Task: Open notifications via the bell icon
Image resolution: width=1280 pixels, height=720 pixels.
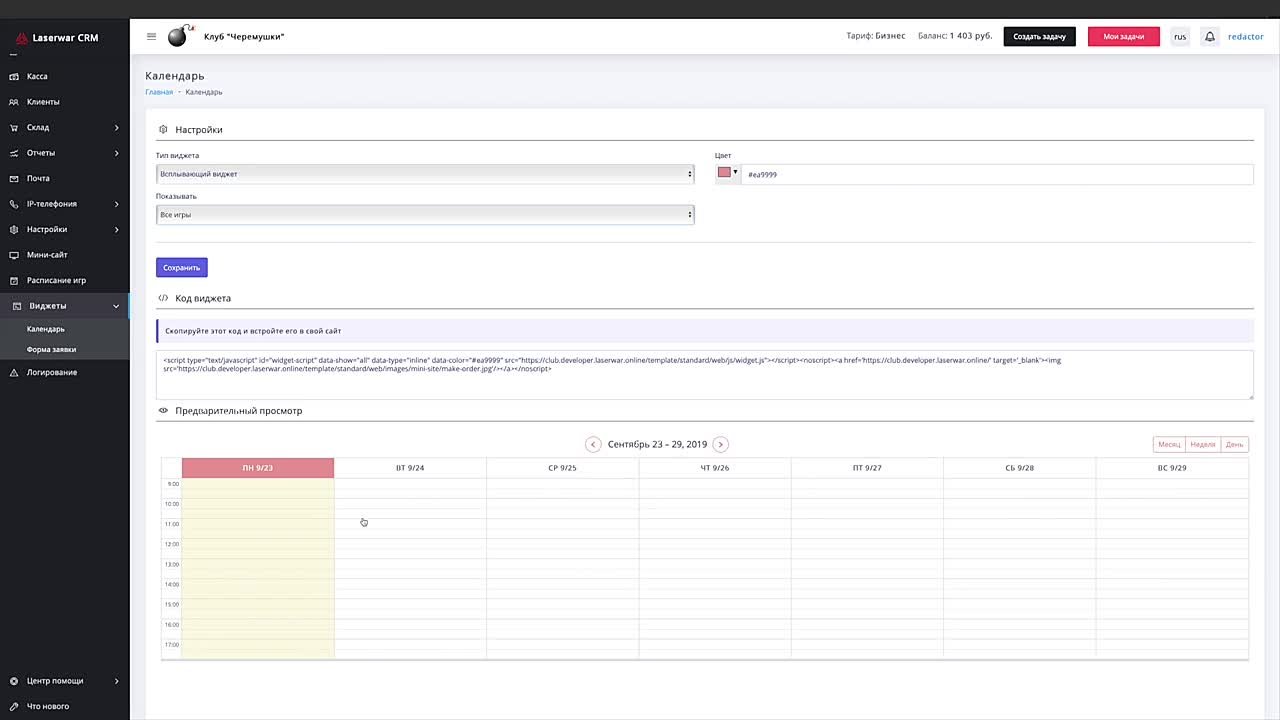Action: [x=1209, y=36]
